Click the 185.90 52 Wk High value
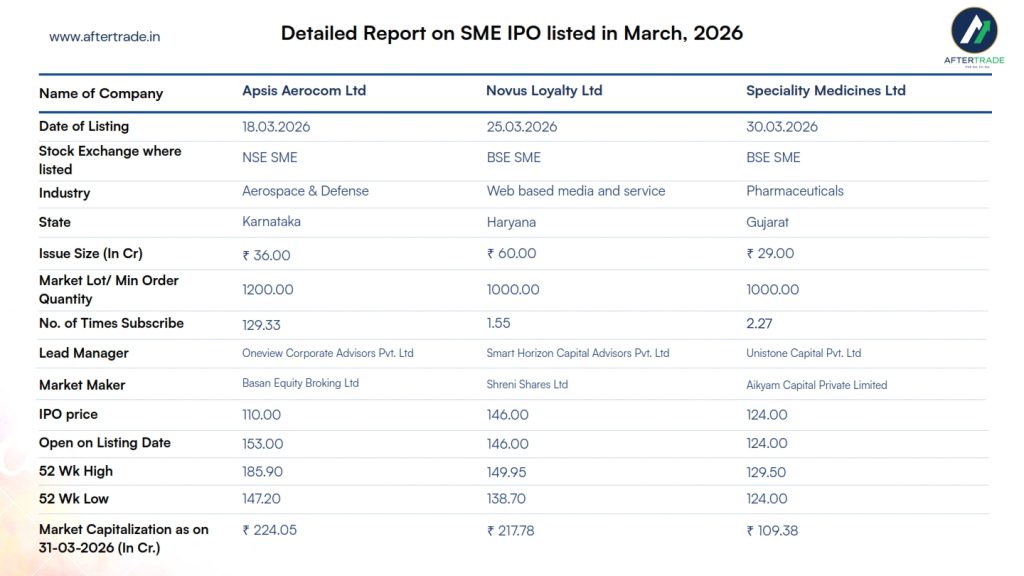Viewport: 1024px width, 576px height. 262,471
